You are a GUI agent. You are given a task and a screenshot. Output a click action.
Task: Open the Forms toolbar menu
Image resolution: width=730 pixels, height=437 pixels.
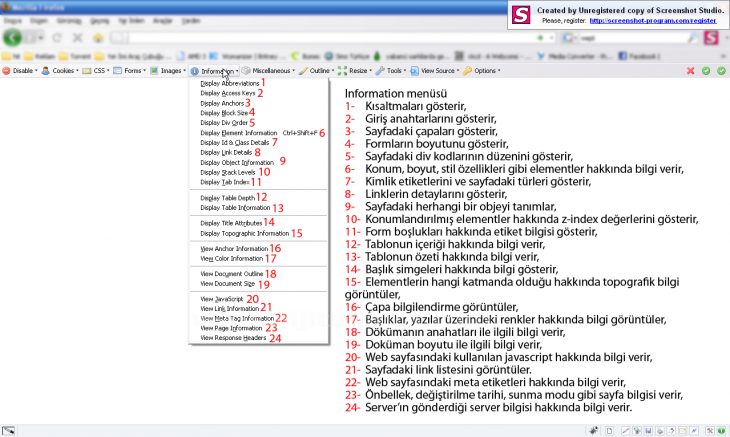coord(130,71)
